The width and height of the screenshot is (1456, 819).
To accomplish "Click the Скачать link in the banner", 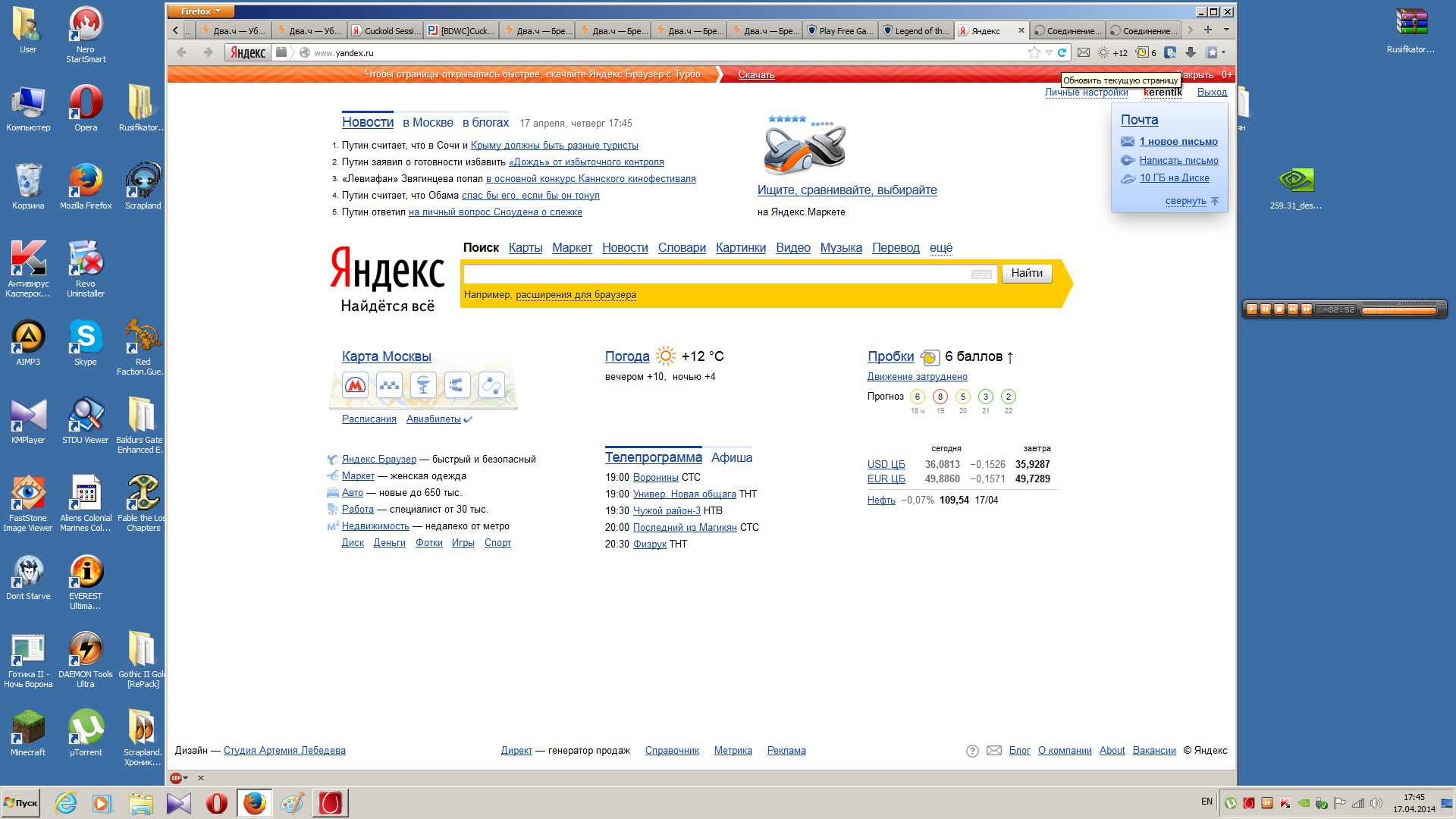I will coord(756,74).
